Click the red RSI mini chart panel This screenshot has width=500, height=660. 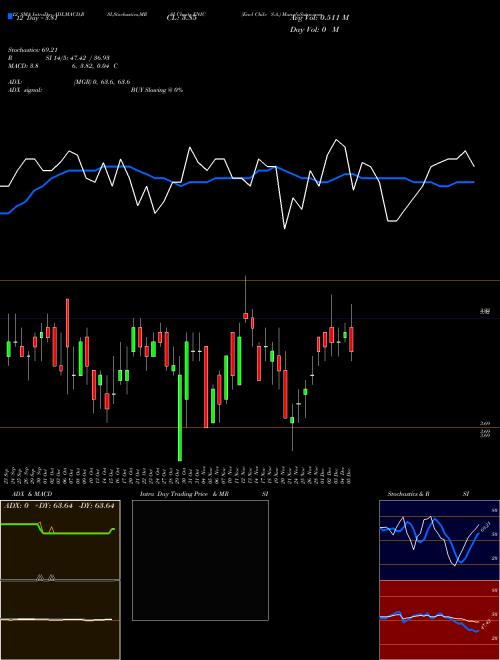439,620
